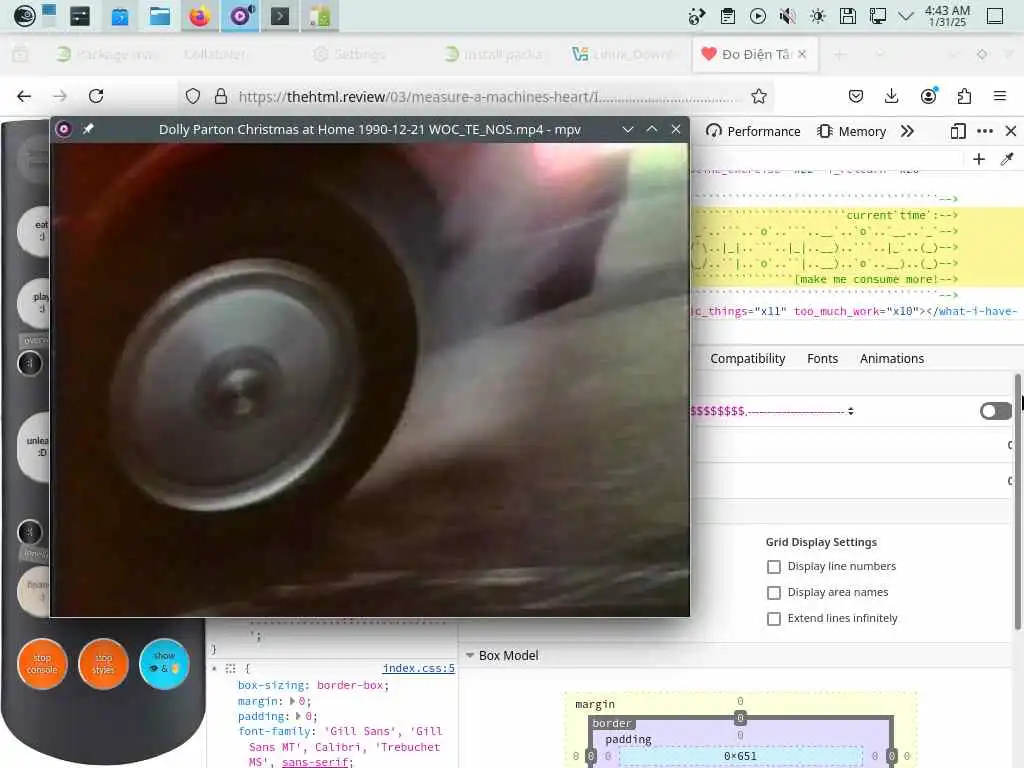Click the stop styles orange button
Viewport: 1024px width, 768px height.
(x=103, y=664)
